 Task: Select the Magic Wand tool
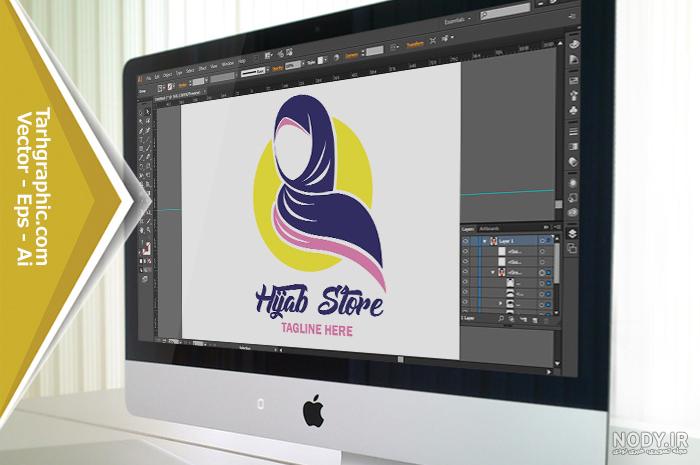pyautogui.click(x=141, y=122)
